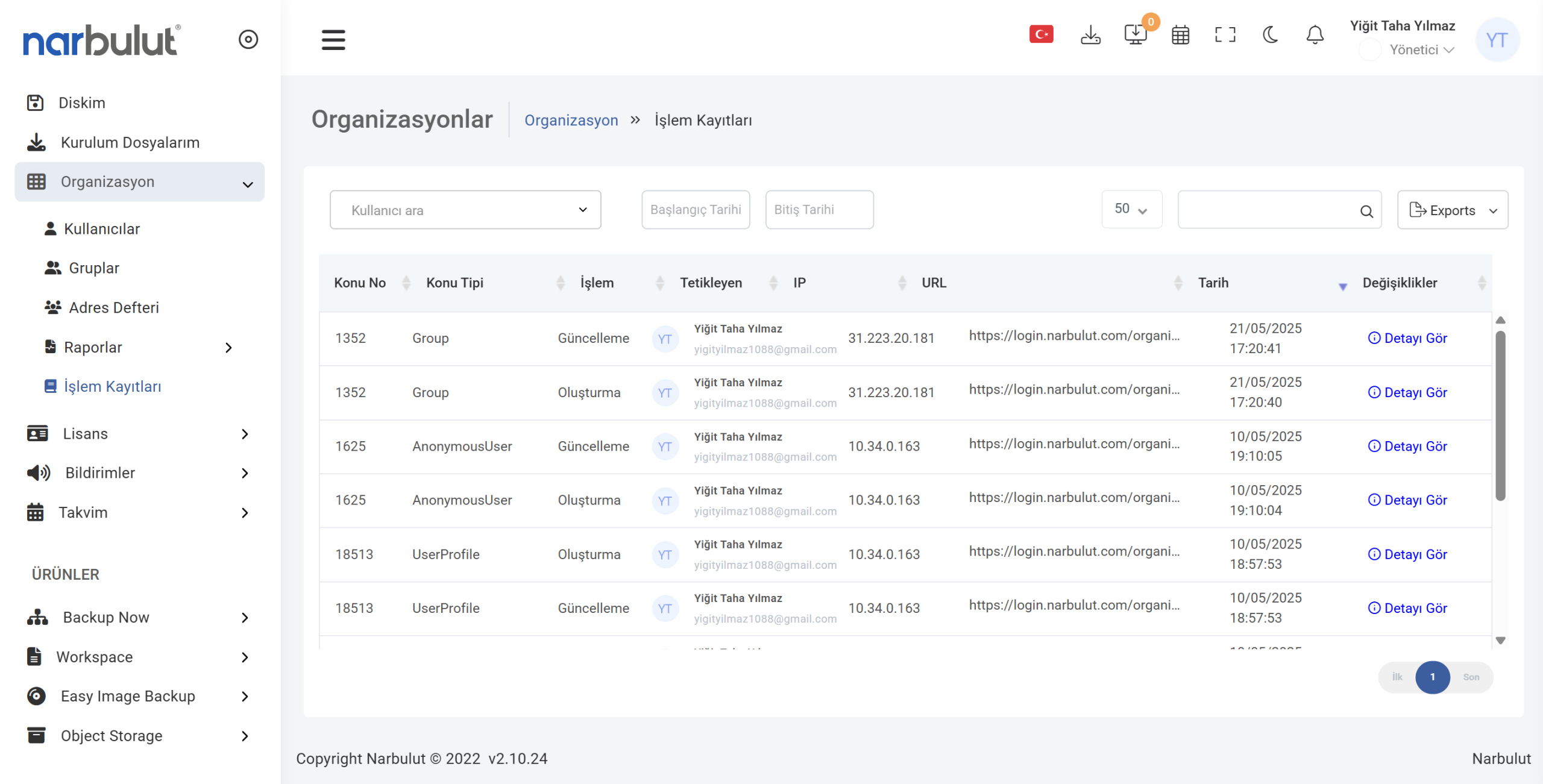The width and height of the screenshot is (1543, 784).
Task: Click the Turkish flag language icon
Action: (x=1041, y=34)
